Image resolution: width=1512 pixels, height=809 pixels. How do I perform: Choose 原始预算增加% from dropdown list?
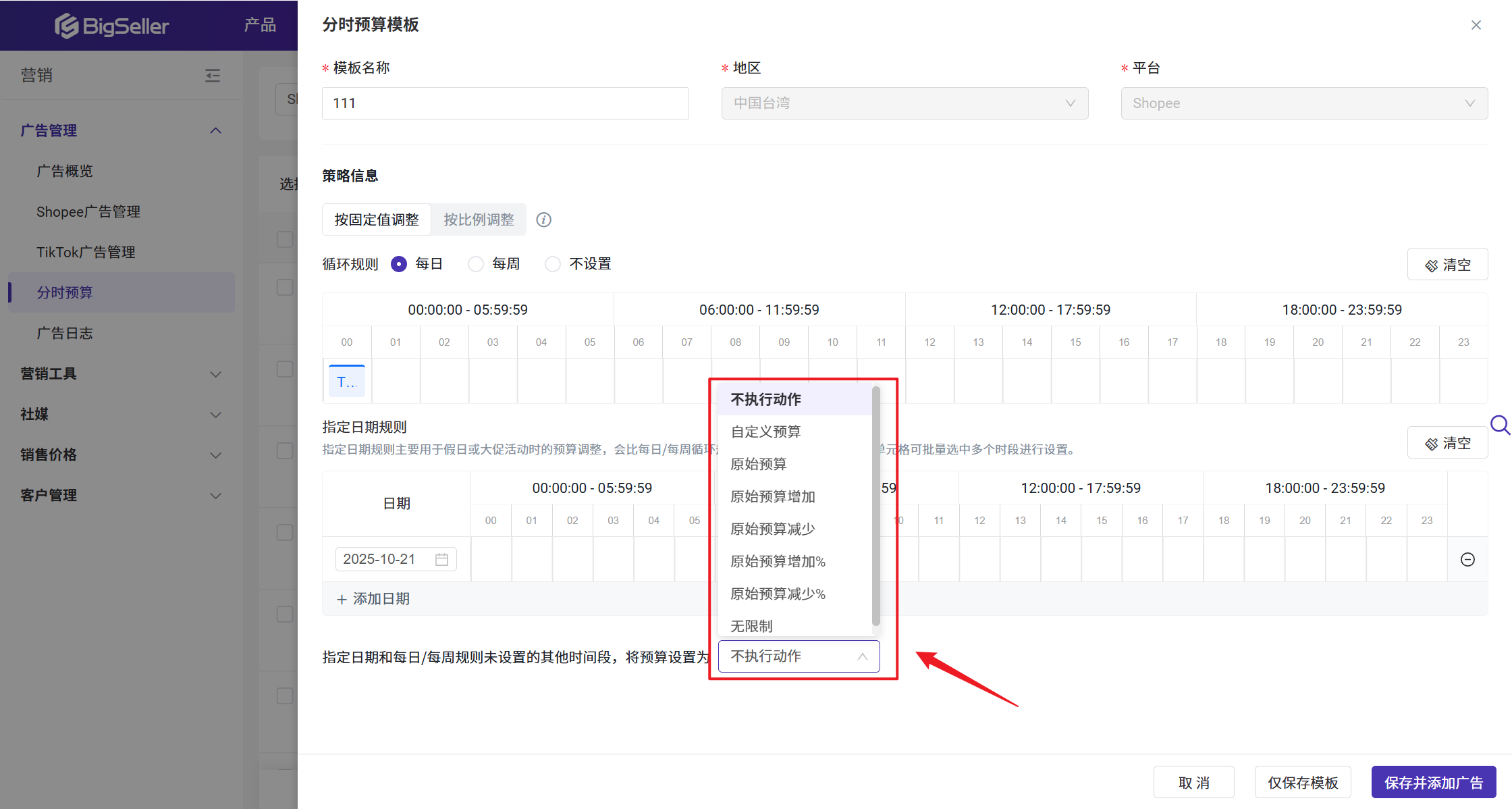coord(778,561)
